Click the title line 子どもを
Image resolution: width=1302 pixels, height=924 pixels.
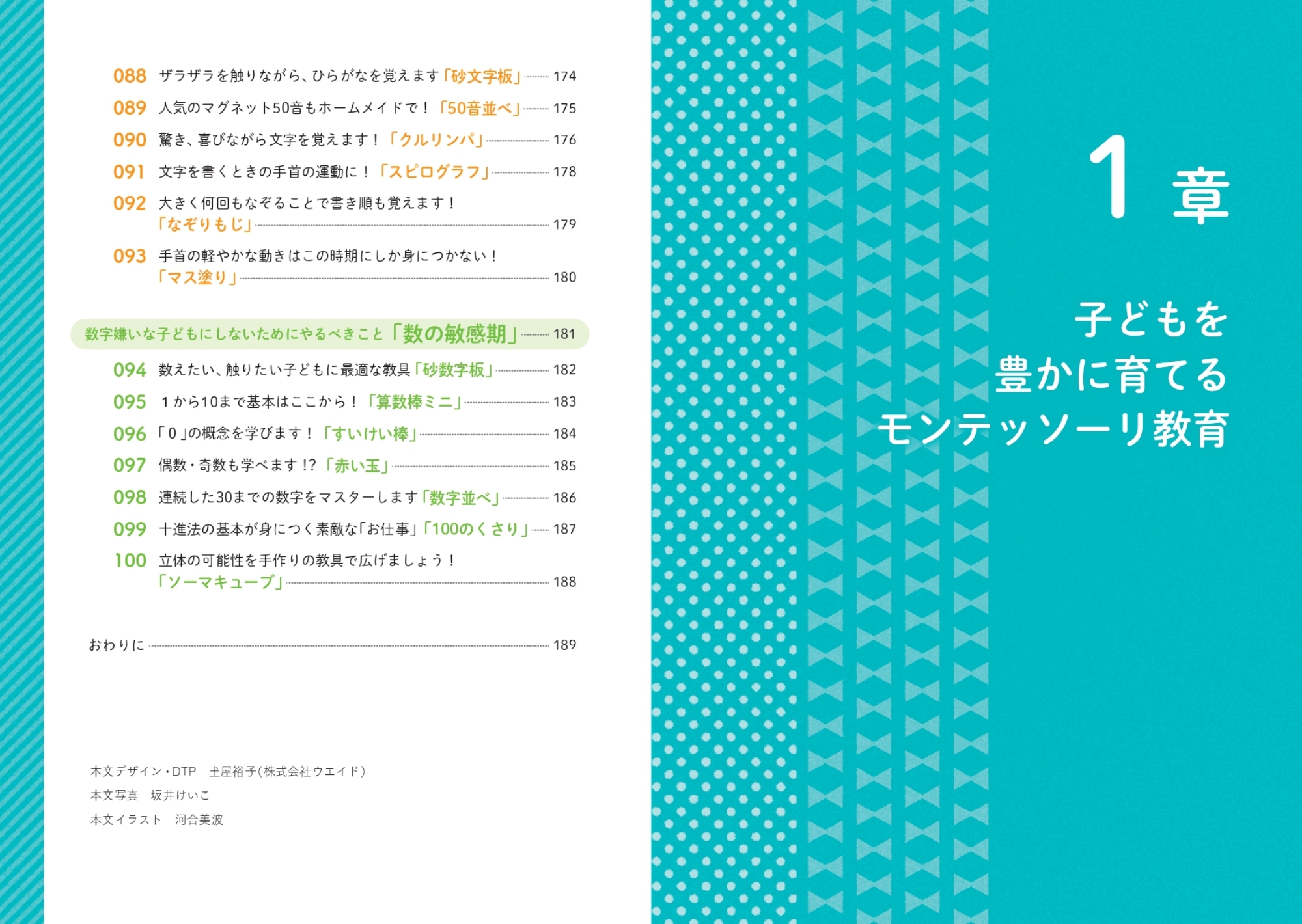click(1151, 320)
